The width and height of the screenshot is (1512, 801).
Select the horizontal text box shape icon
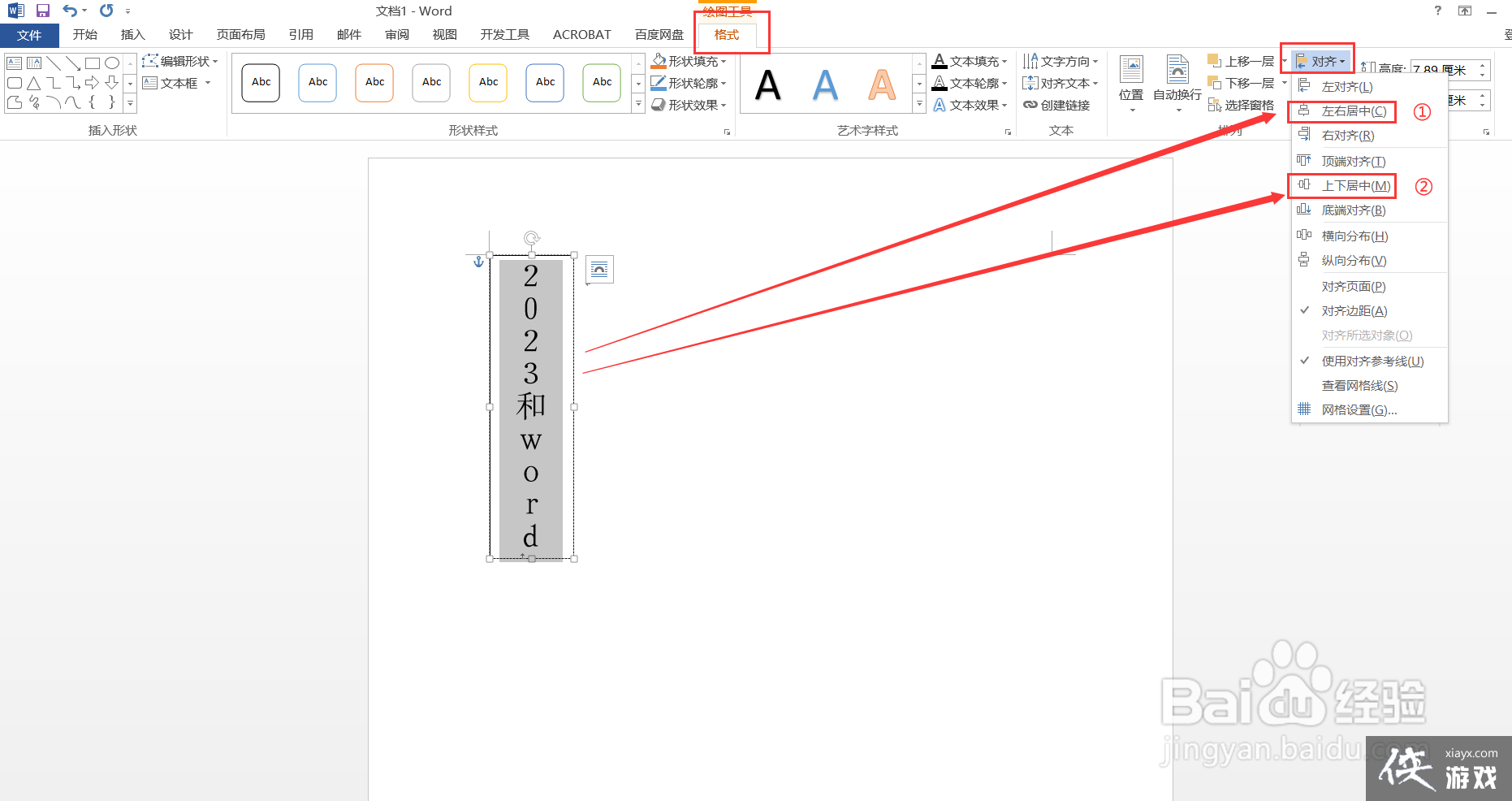point(15,63)
